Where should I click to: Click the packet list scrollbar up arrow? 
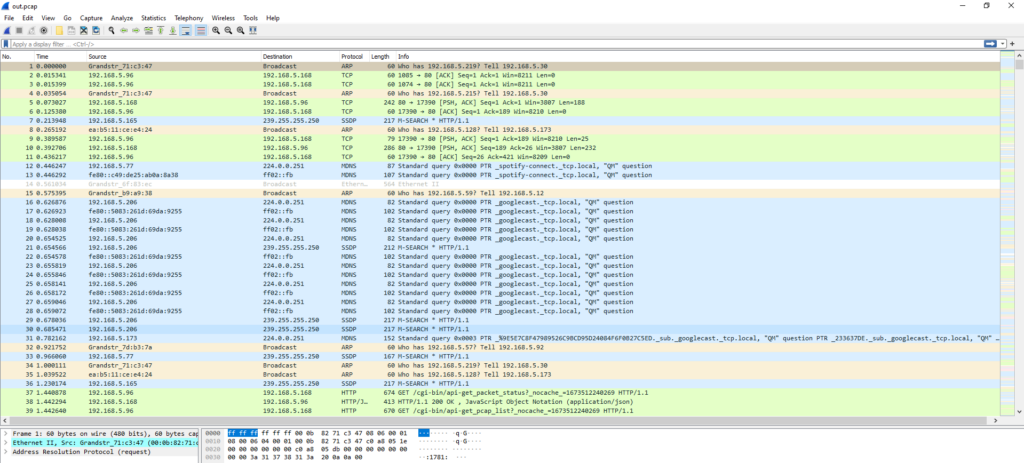[x=1019, y=57]
